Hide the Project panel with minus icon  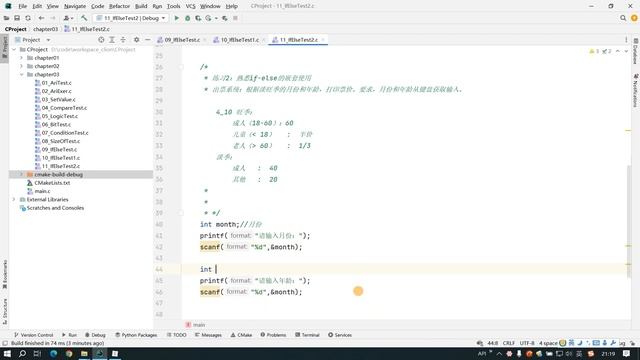[148, 40]
